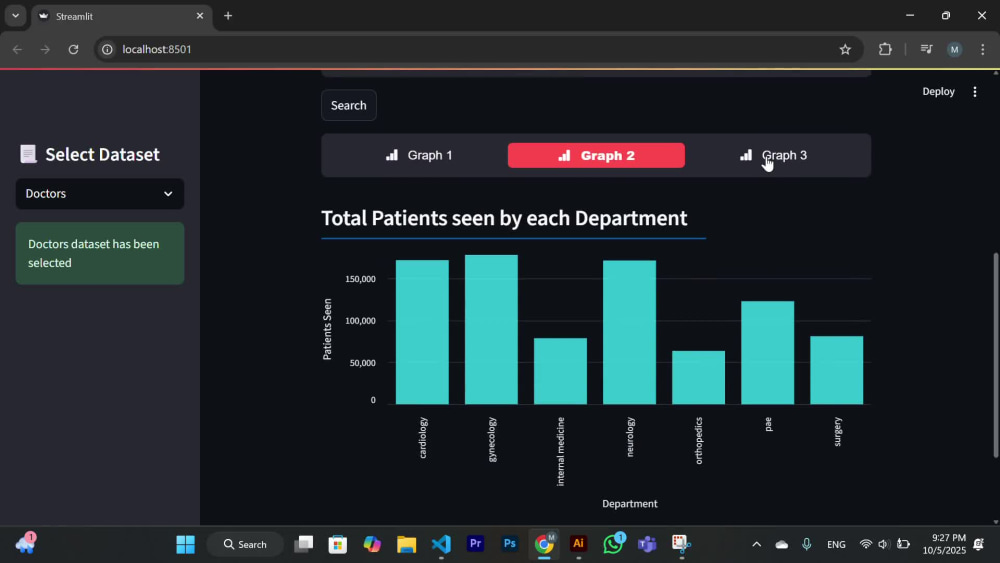
Task: Click the internal medicine bar
Action: (560, 371)
